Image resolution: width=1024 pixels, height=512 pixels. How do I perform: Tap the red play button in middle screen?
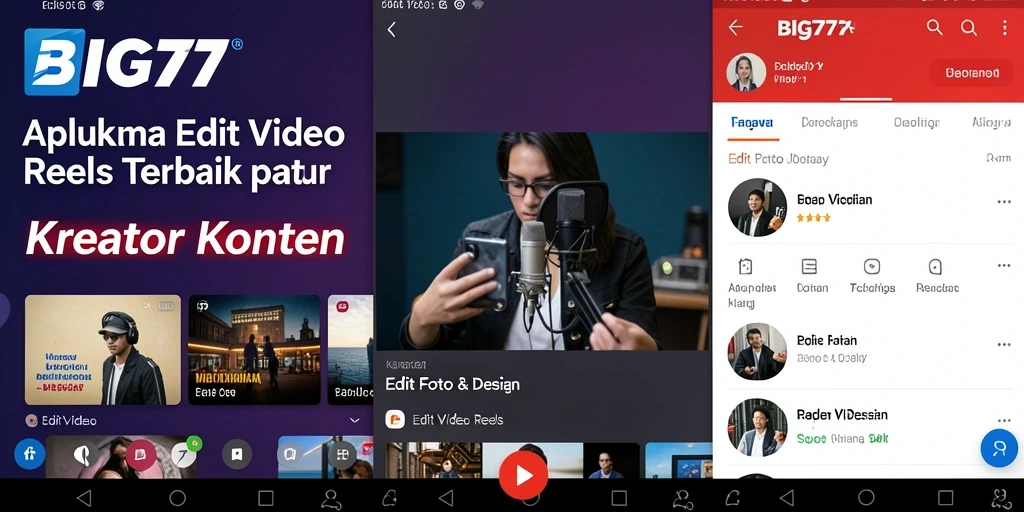point(523,475)
